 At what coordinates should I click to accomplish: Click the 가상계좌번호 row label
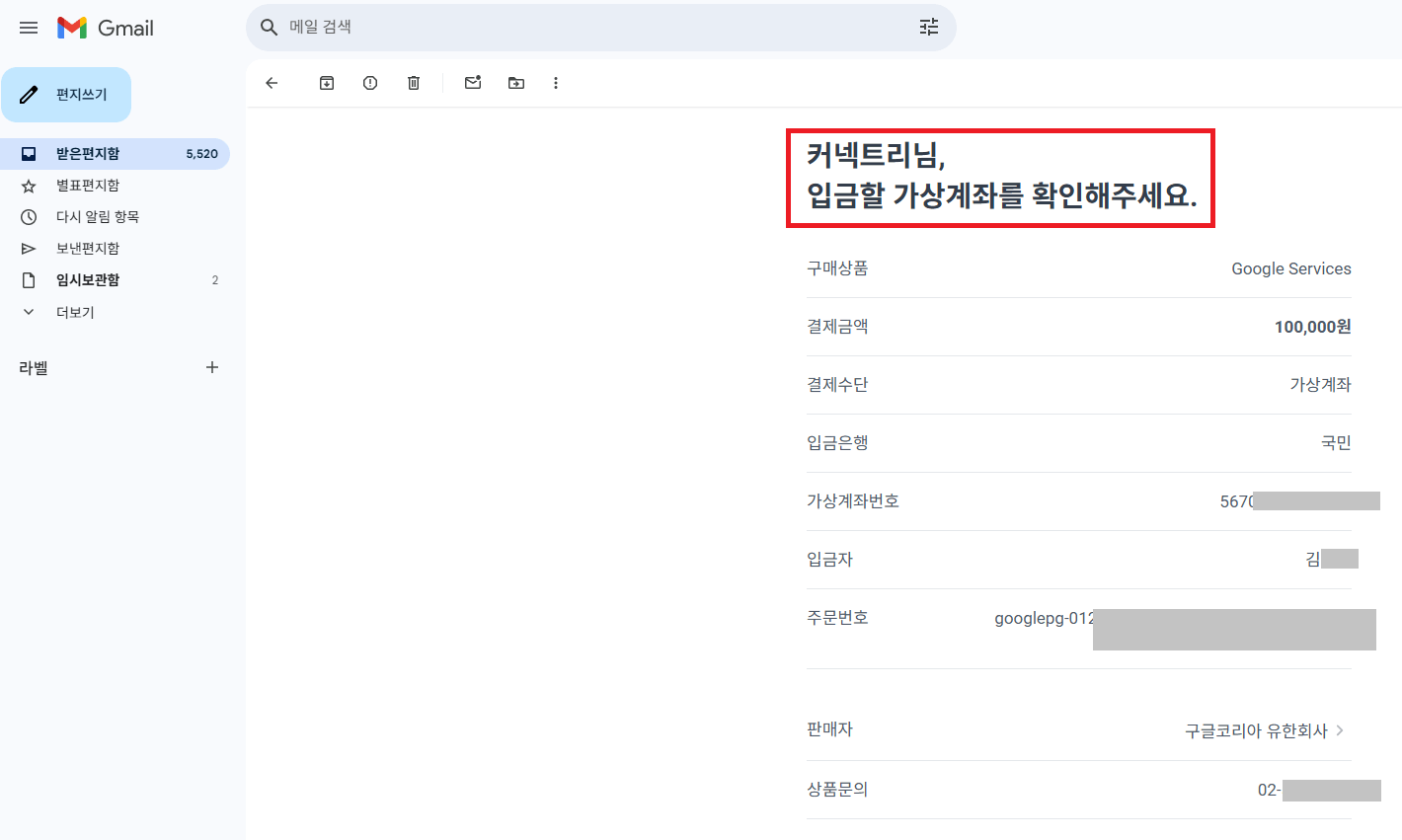tap(853, 501)
